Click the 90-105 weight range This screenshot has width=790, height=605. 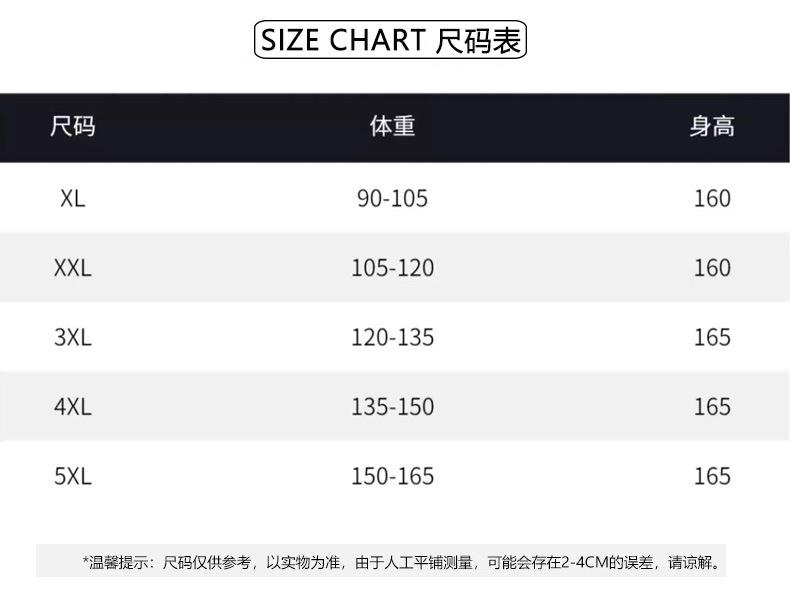(392, 198)
